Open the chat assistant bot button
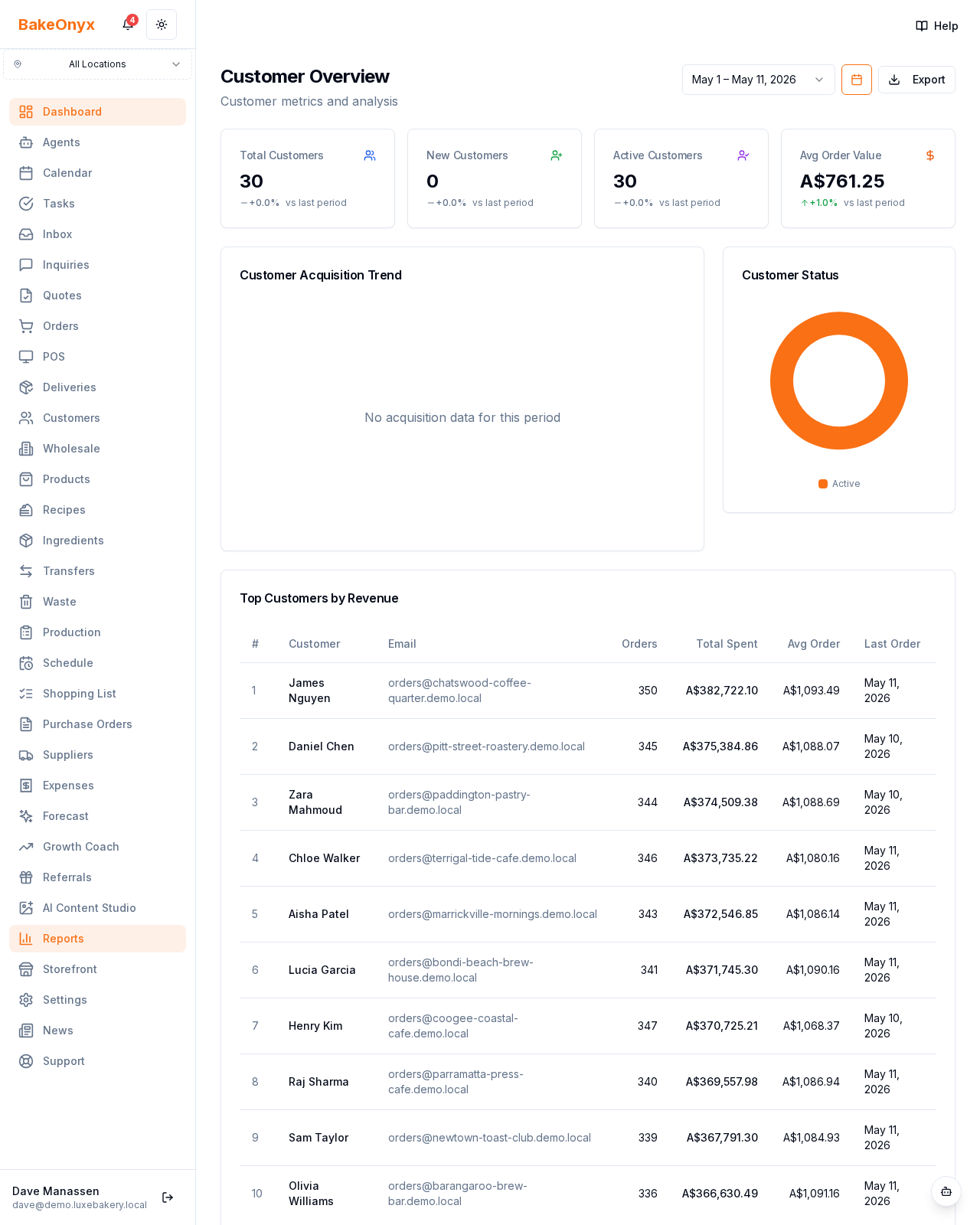The height and width of the screenshot is (1225, 980). pos(946,1191)
